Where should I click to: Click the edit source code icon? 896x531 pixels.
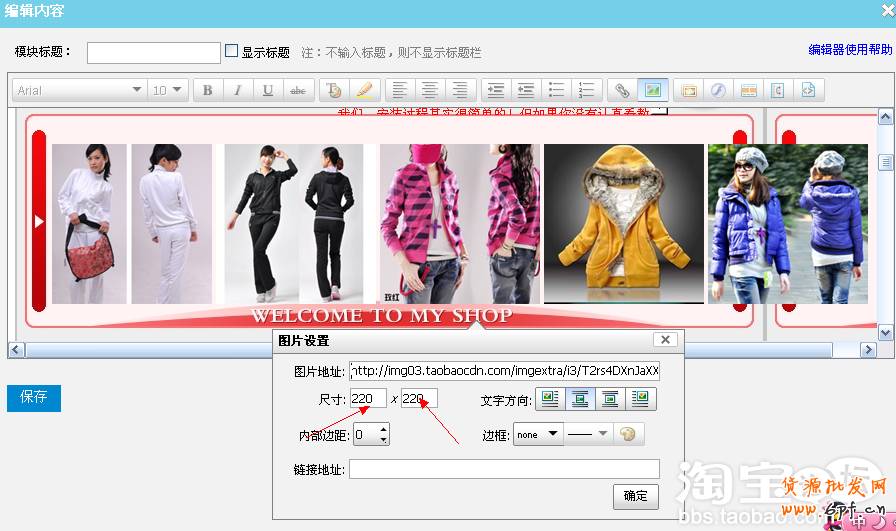click(808, 90)
